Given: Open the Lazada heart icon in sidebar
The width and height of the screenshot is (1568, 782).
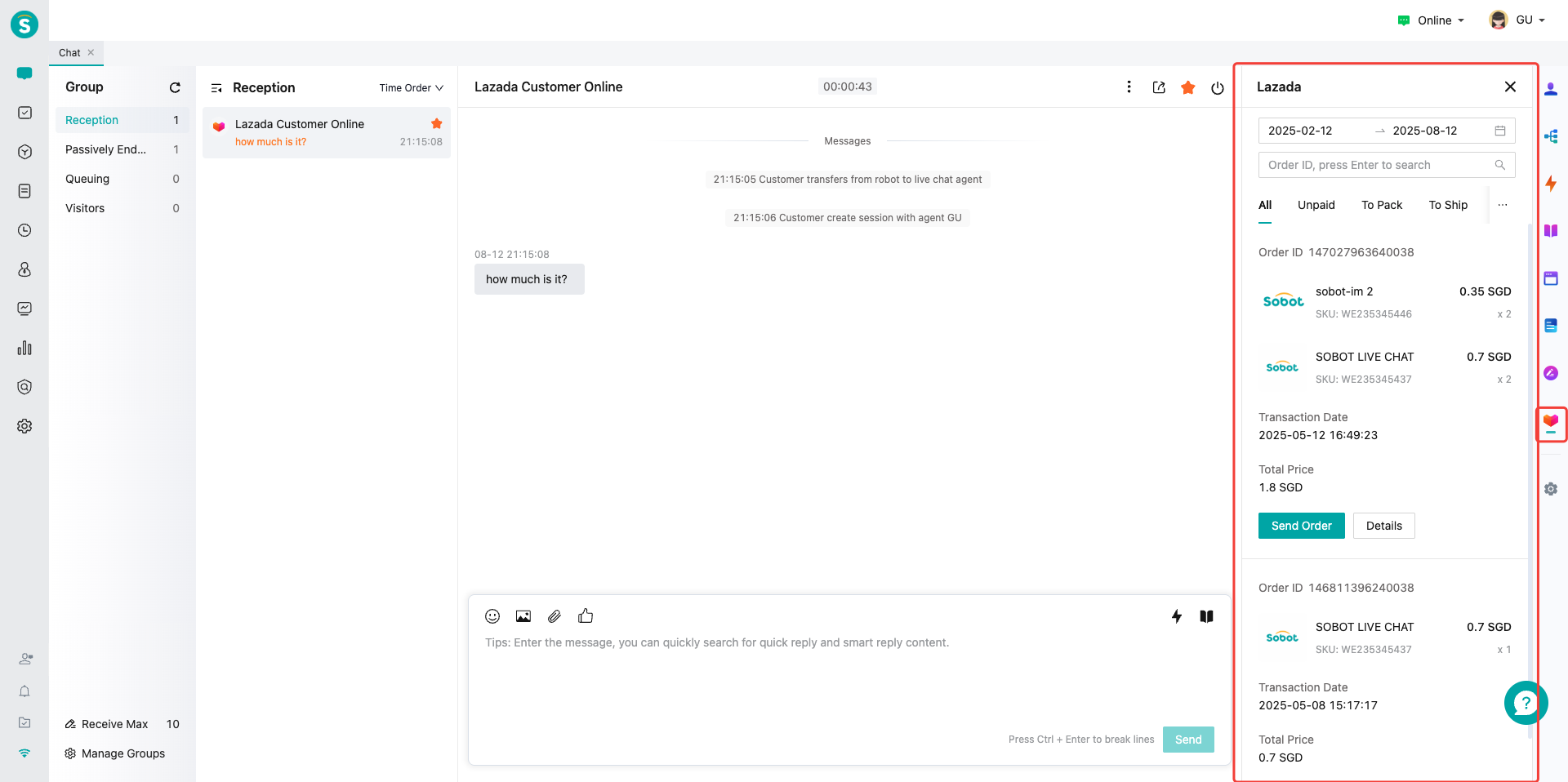Looking at the screenshot, I should click(1551, 422).
